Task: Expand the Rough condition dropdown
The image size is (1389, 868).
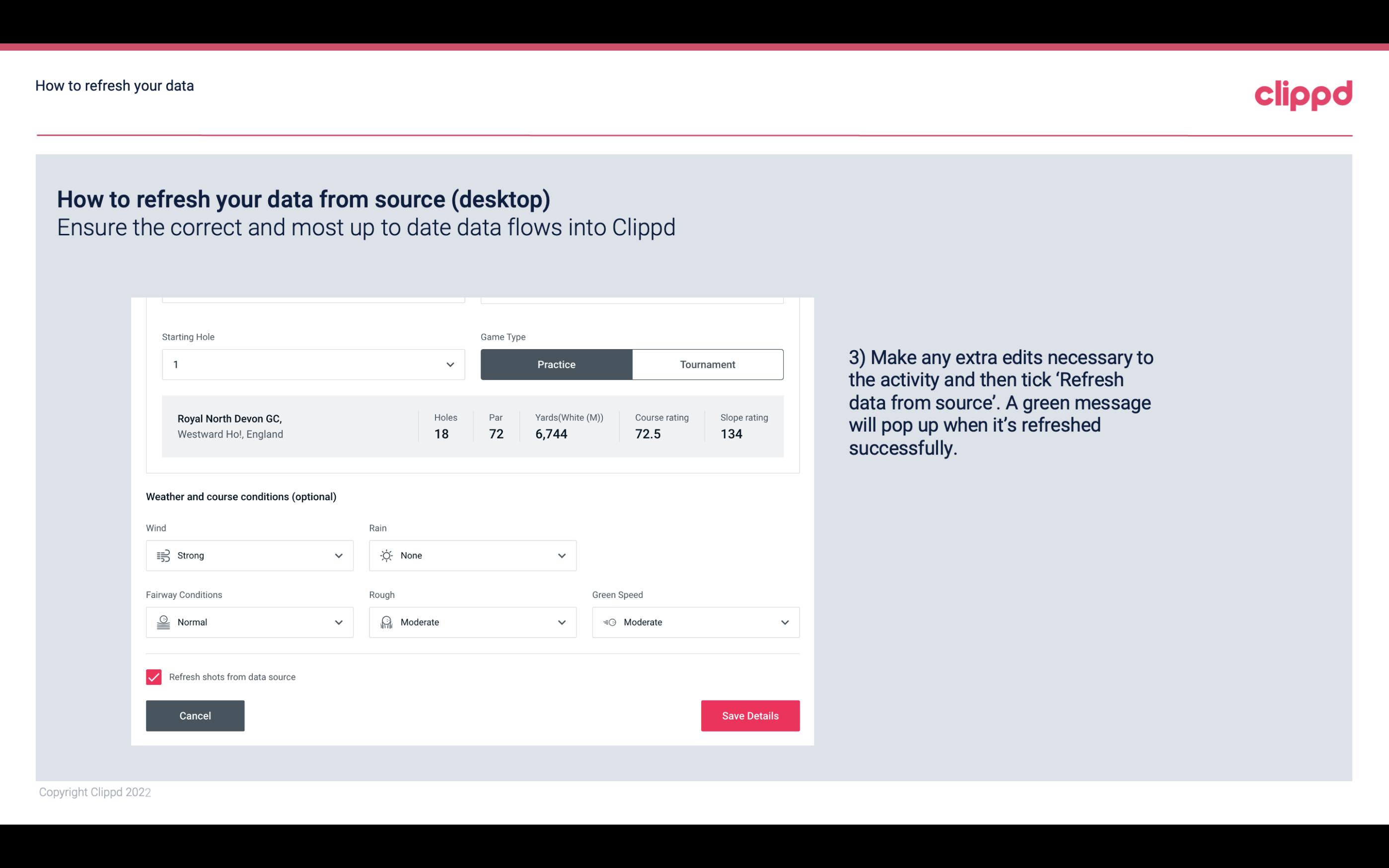Action: point(561,622)
